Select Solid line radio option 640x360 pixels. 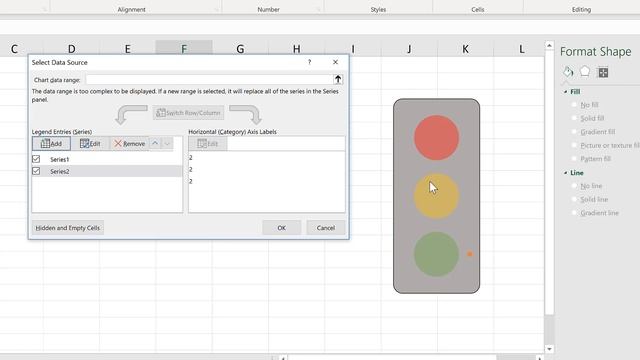click(574, 199)
